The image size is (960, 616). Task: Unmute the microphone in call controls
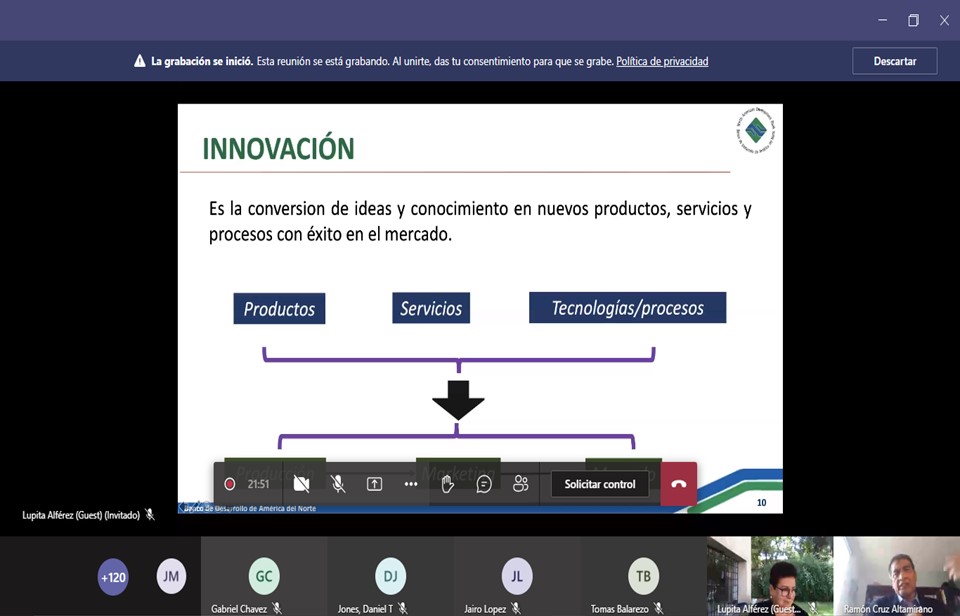338,484
